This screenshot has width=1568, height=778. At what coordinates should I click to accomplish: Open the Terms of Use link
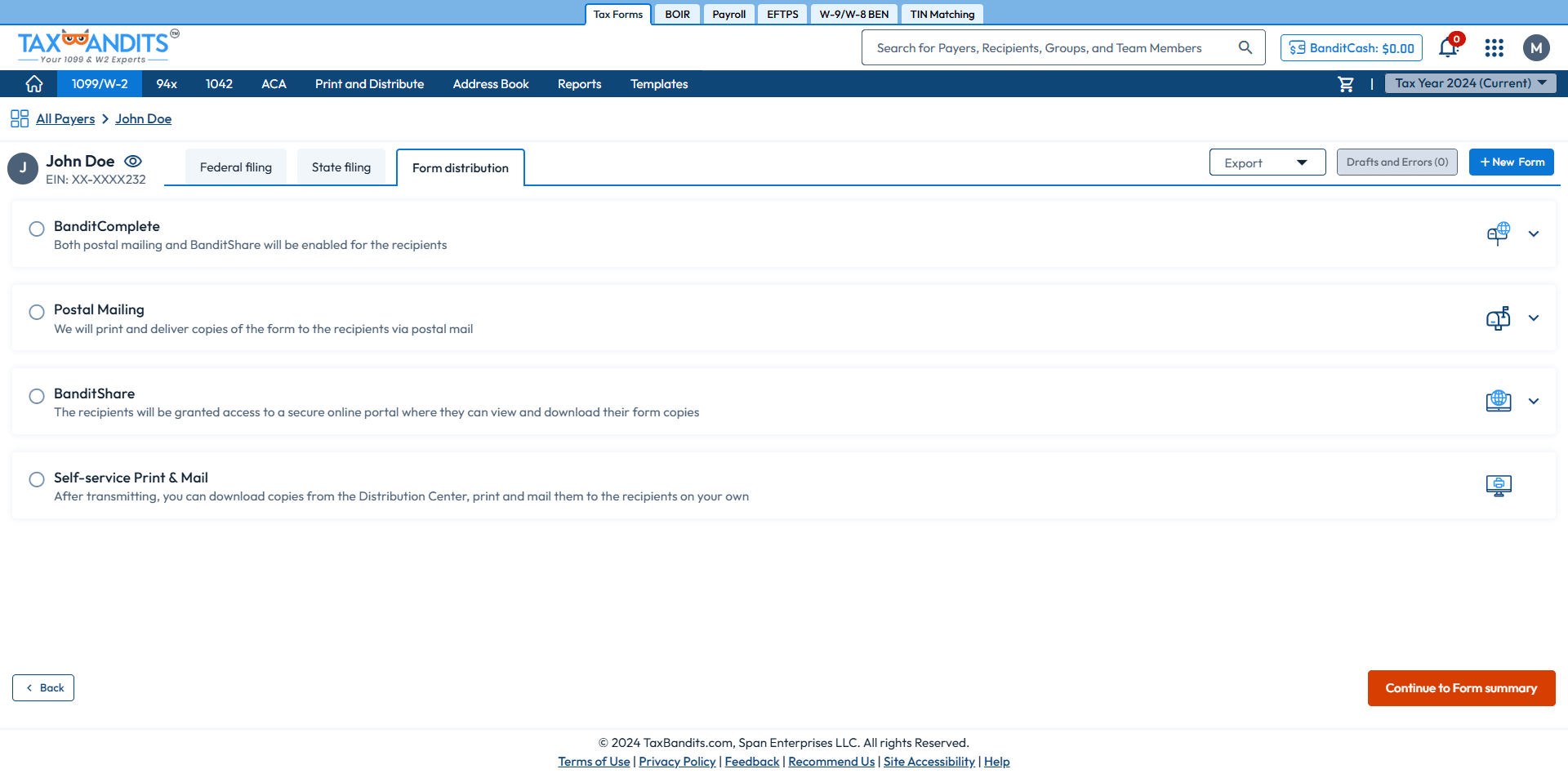point(594,762)
